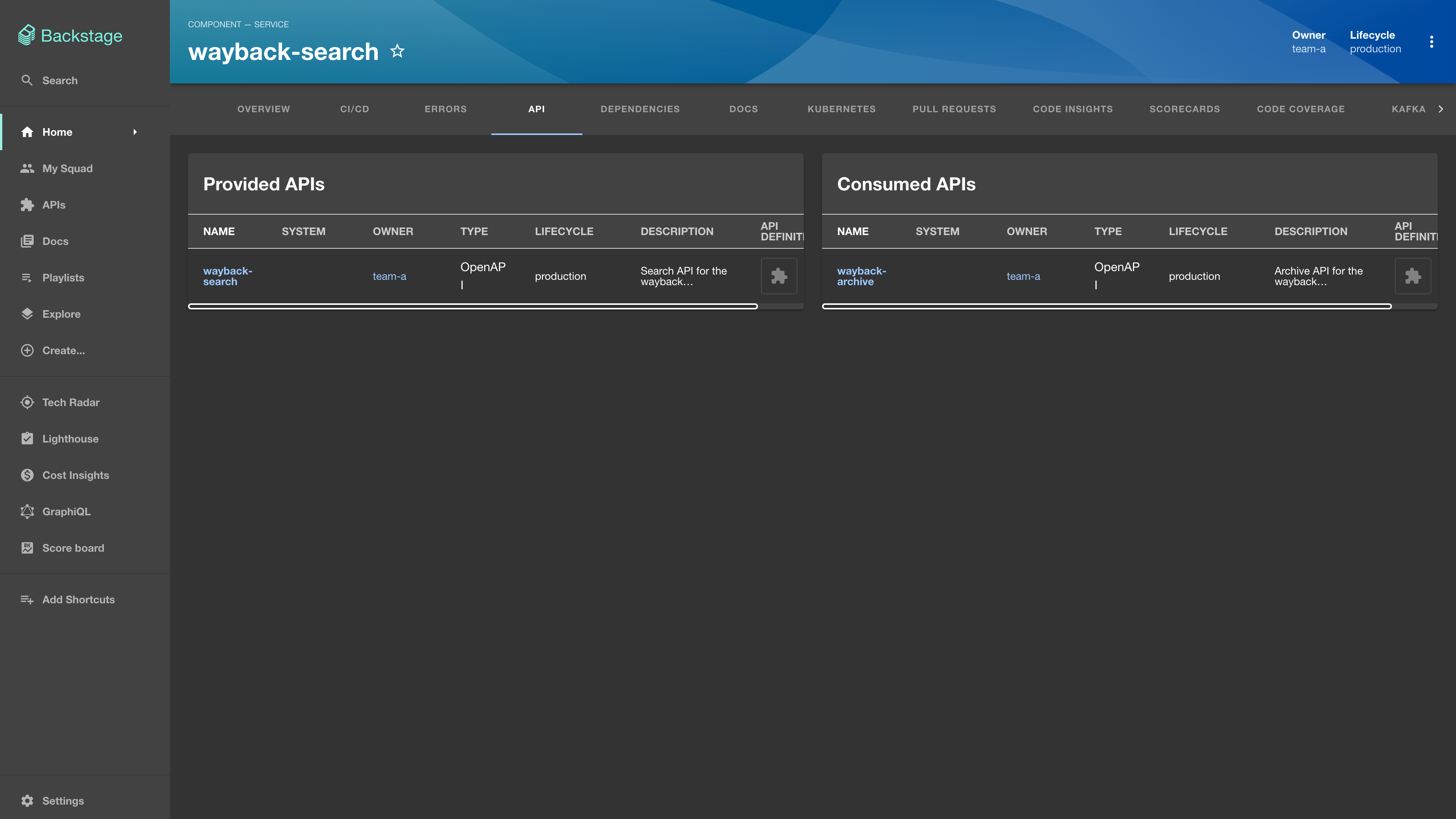
Task: View wayback-archive API definition puzzle icon
Action: (x=1412, y=276)
